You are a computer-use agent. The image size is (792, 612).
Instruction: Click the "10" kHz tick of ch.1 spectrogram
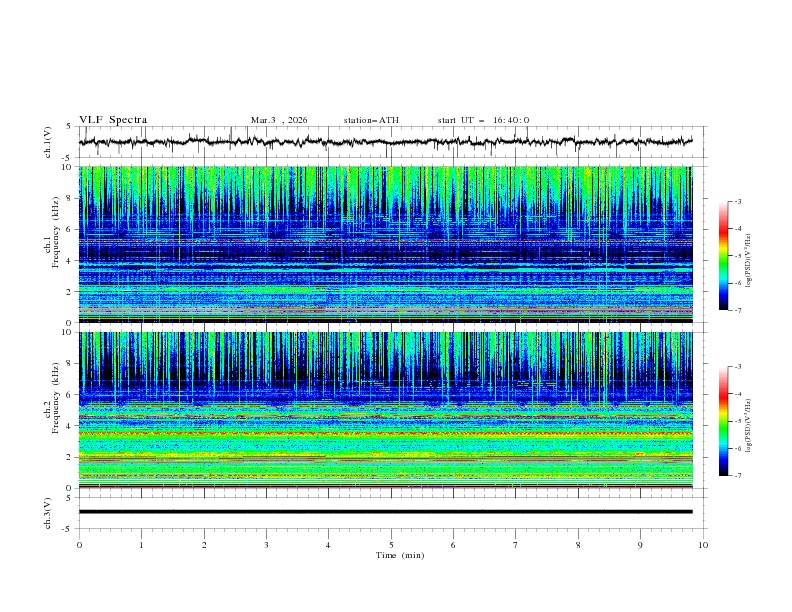click(x=69, y=167)
